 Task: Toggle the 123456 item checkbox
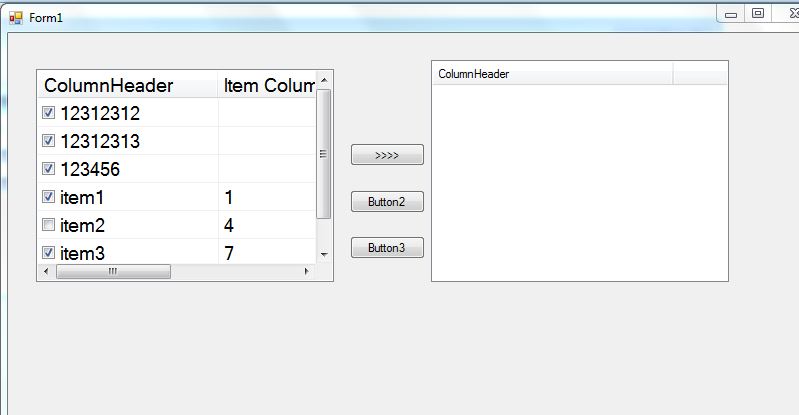[x=48, y=169]
